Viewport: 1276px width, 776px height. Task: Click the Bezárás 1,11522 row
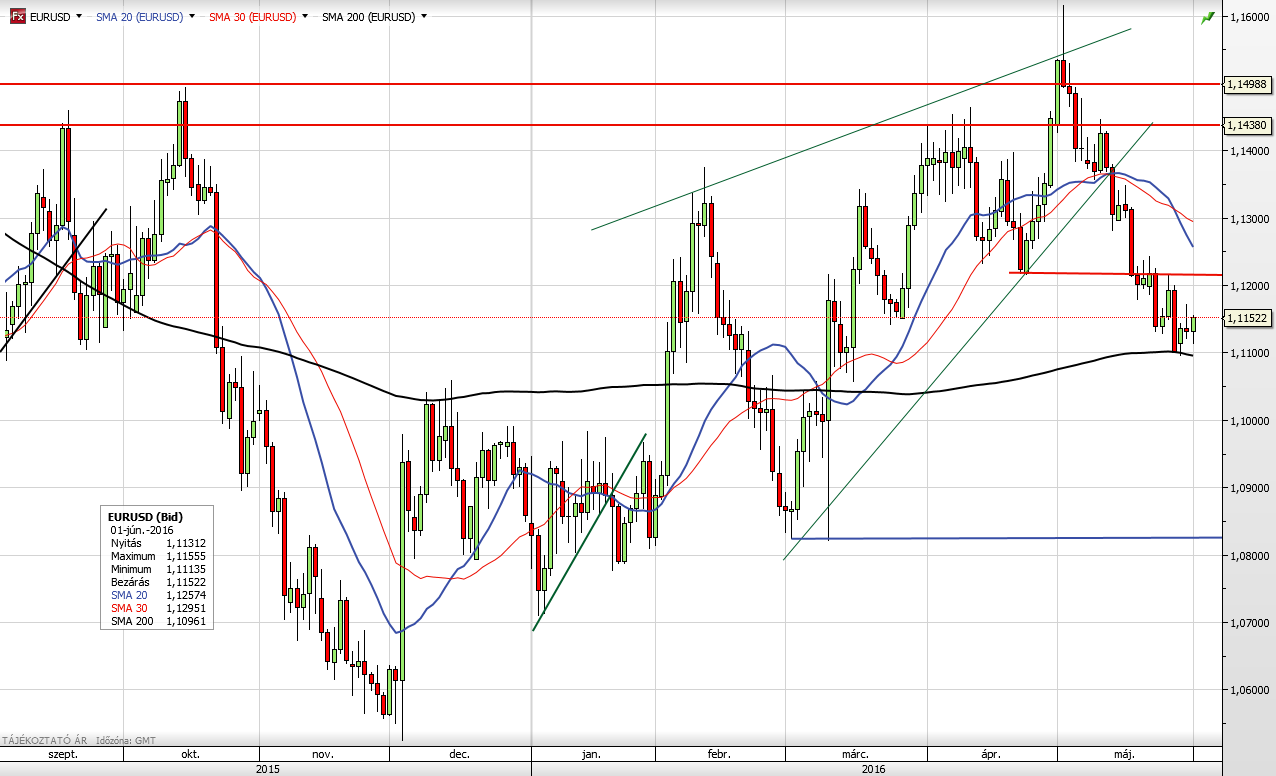point(157,582)
